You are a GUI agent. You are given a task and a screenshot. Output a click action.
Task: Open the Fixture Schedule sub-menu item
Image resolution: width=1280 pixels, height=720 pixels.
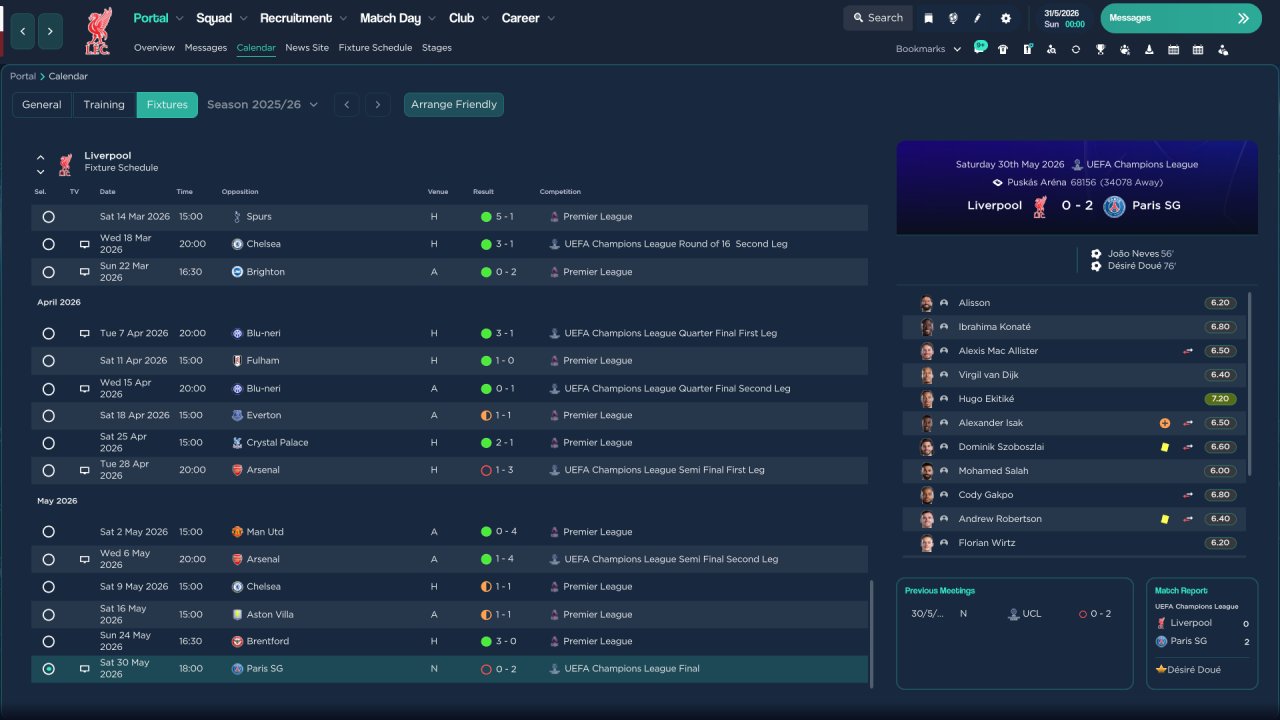pos(375,48)
